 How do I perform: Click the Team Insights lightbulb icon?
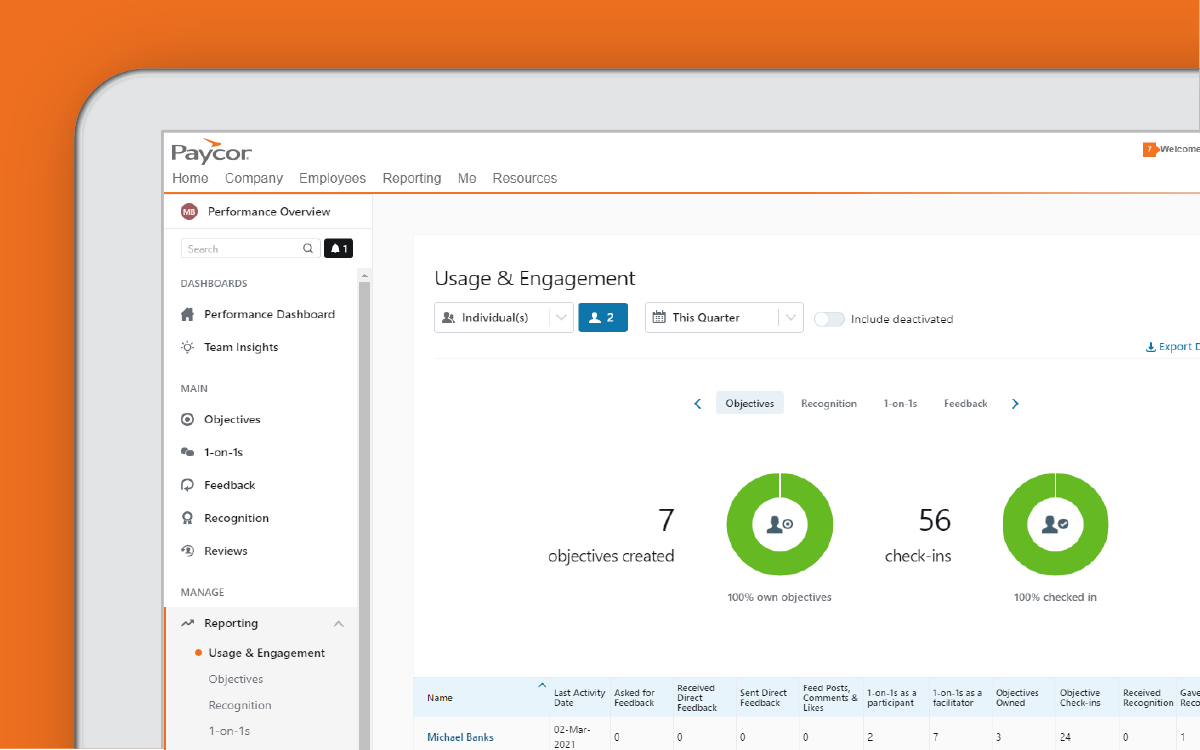pos(187,347)
